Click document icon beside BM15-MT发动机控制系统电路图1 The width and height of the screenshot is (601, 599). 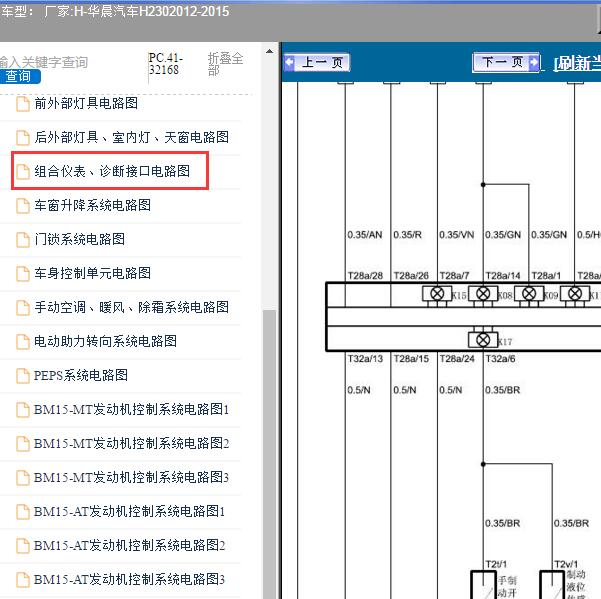(x=23, y=410)
